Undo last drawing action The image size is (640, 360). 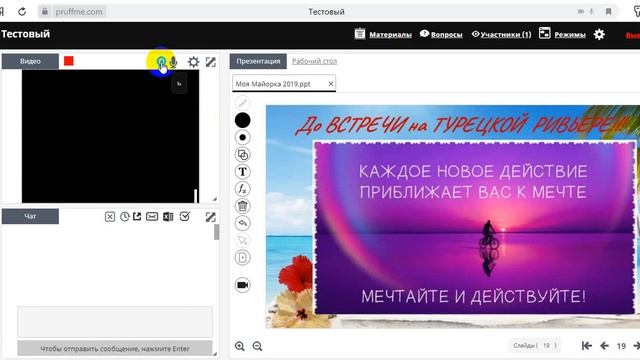242,223
